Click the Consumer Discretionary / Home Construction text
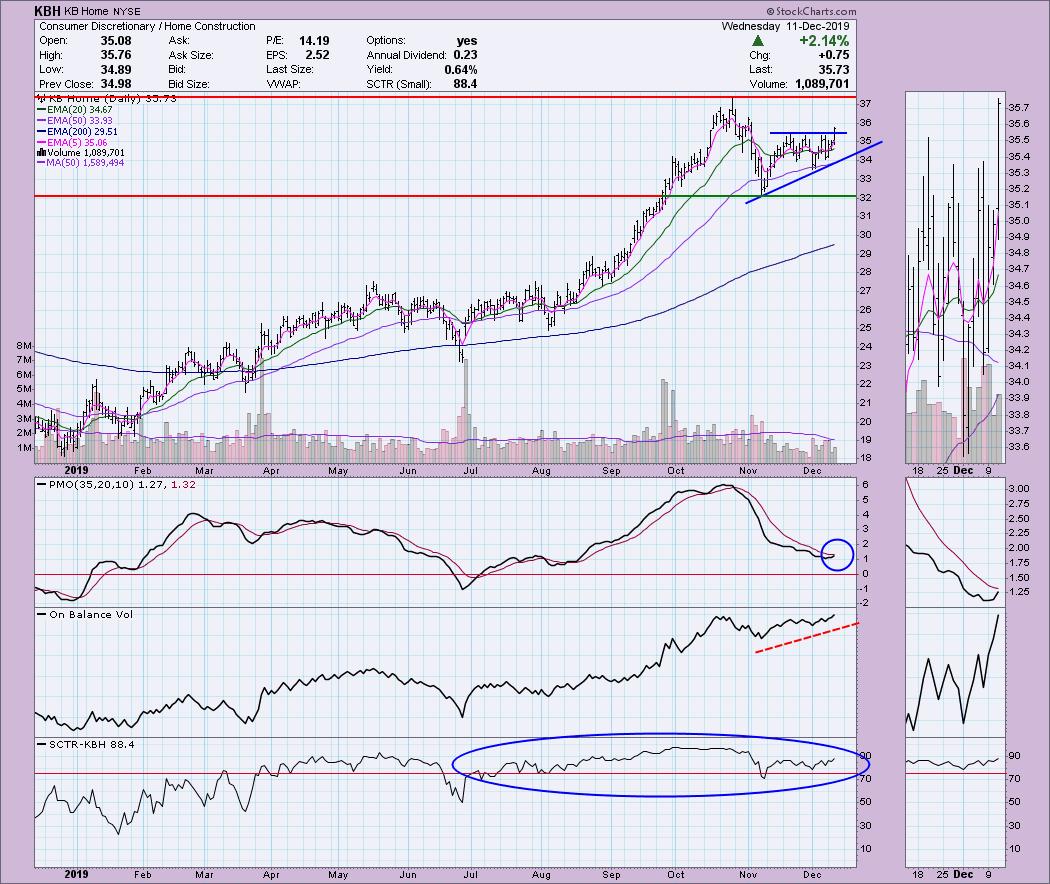1050x884 pixels. click(147, 26)
